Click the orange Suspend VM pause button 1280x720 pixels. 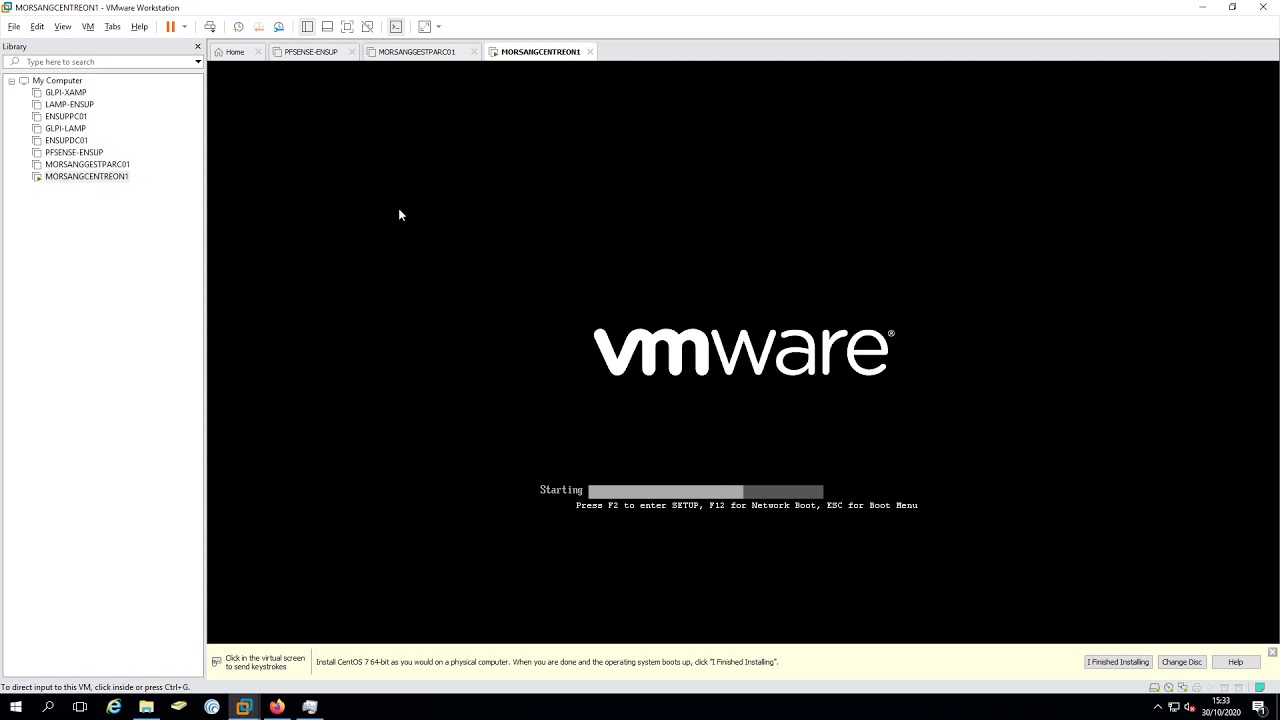point(170,27)
